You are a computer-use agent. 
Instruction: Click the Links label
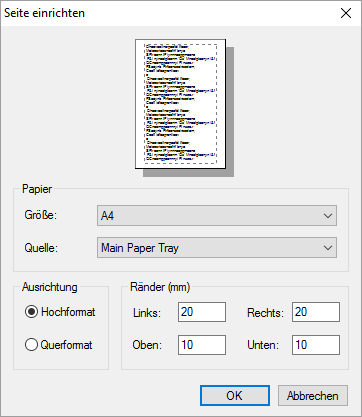[147, 313]
